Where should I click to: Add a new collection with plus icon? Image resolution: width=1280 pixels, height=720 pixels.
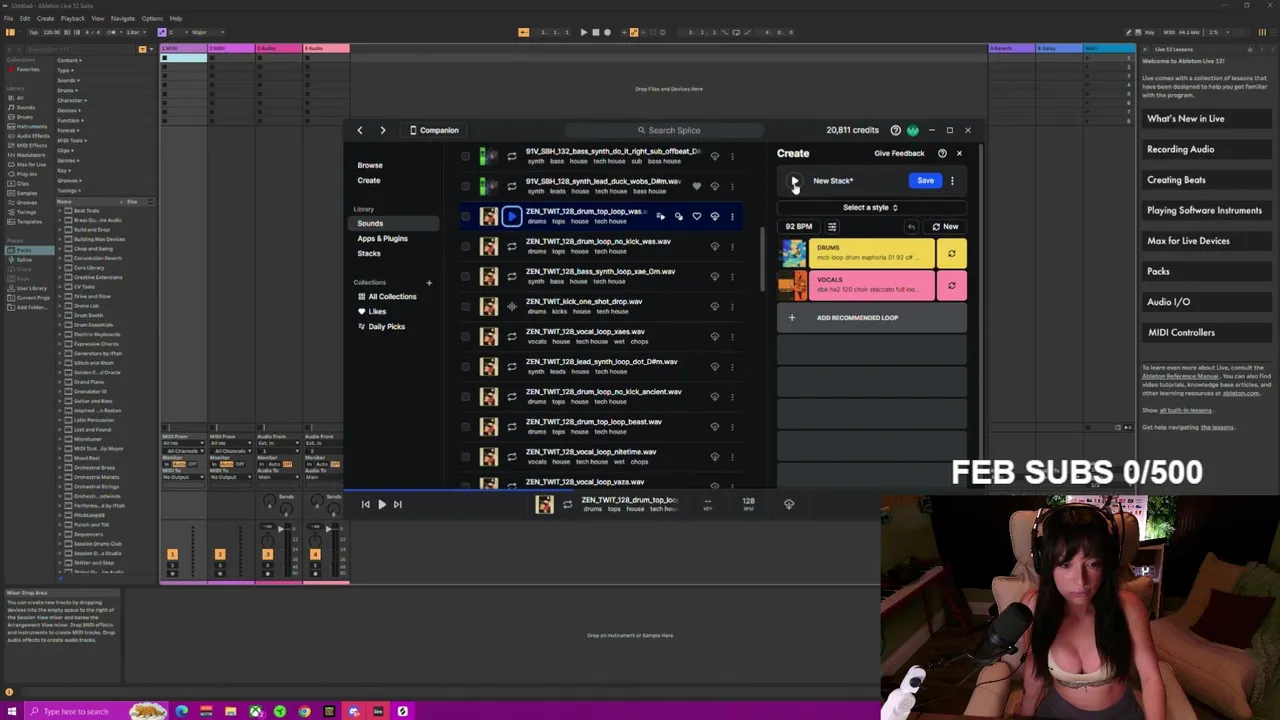pos(429,282)
